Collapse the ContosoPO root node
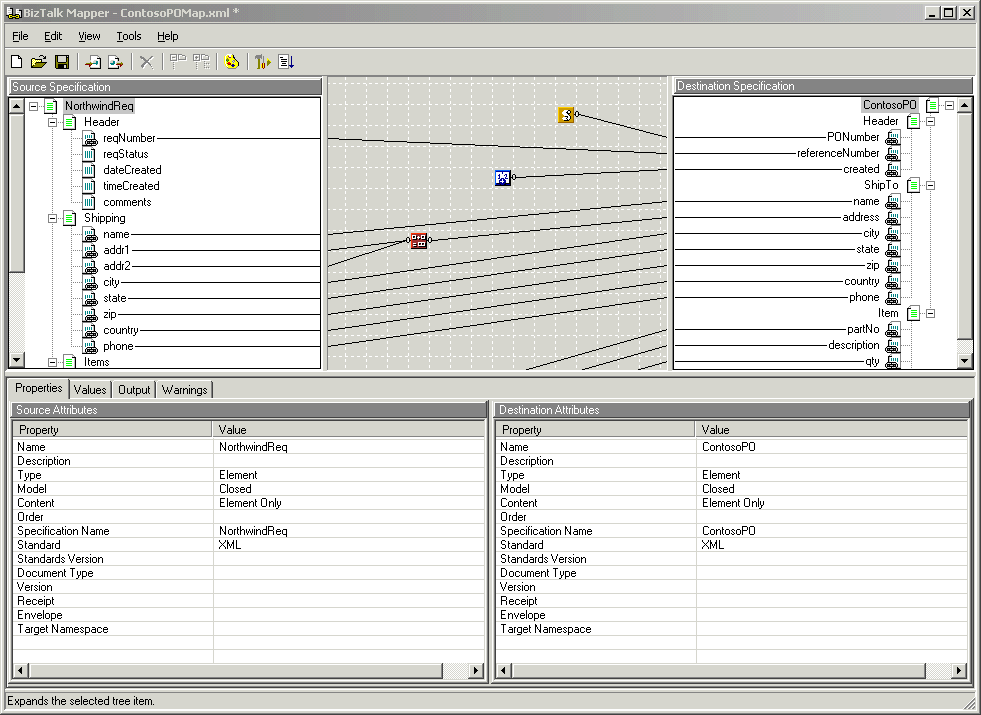The image size is (981, 715). pyautogui.click(x=949, y=105)
